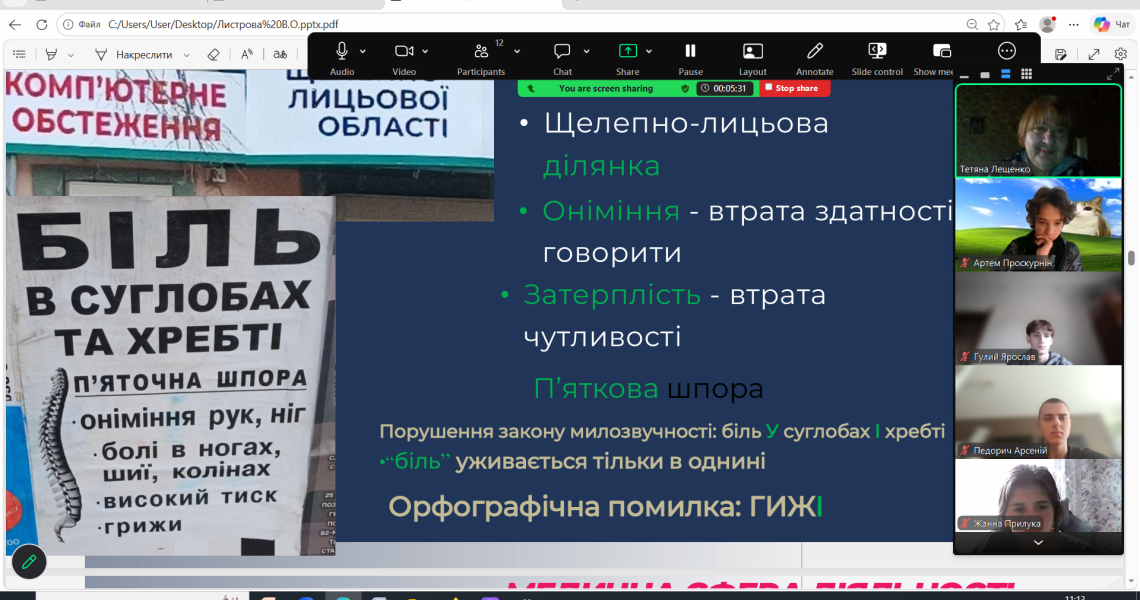Image resolution: width=1140 pixels, height=600 pixels.
Task: Start the Annotate tool
Action: [814, 51]
